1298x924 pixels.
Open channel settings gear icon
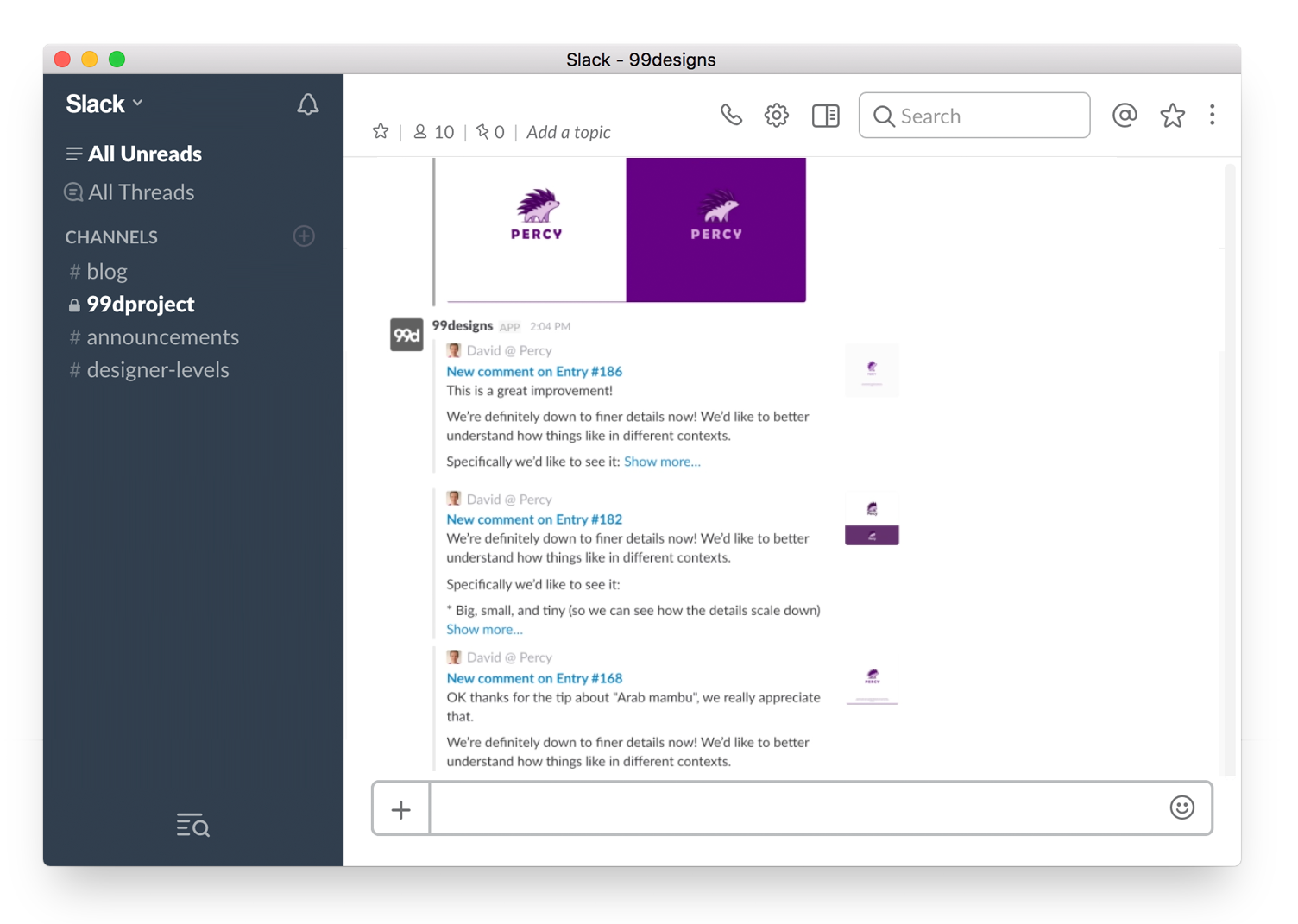[x=776, y=115]
